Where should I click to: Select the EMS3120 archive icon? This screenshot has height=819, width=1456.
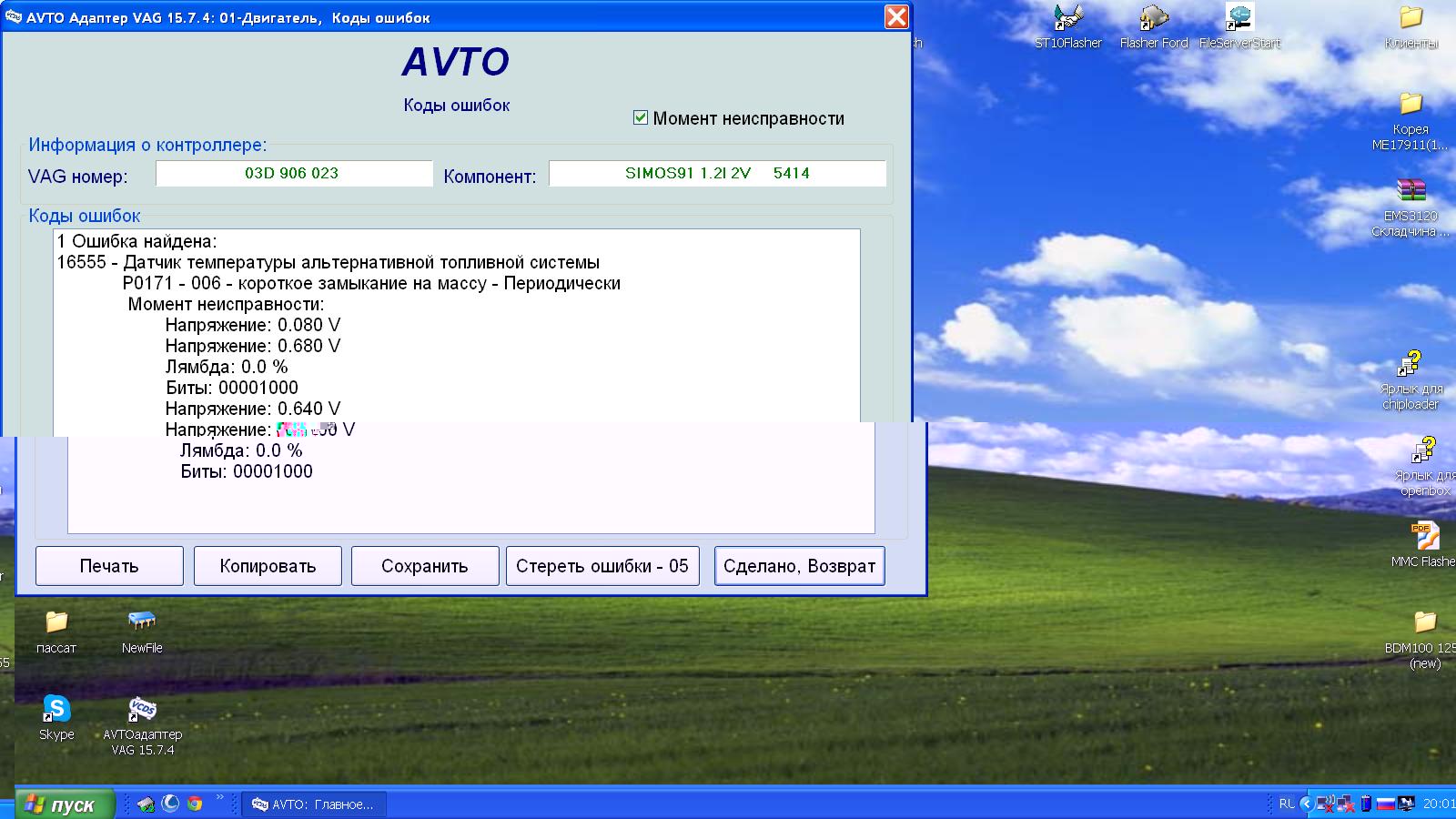1410,191
